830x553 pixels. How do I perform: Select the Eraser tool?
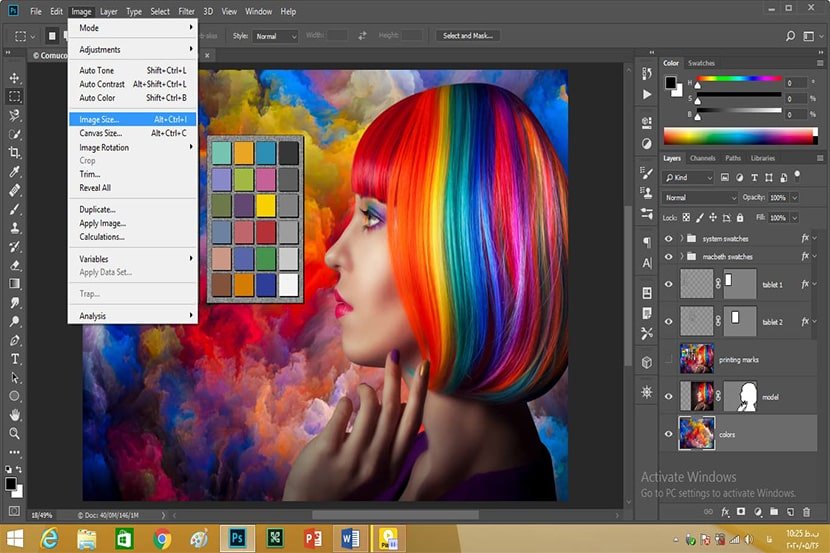pyautogui.click(x=14, y=265)
